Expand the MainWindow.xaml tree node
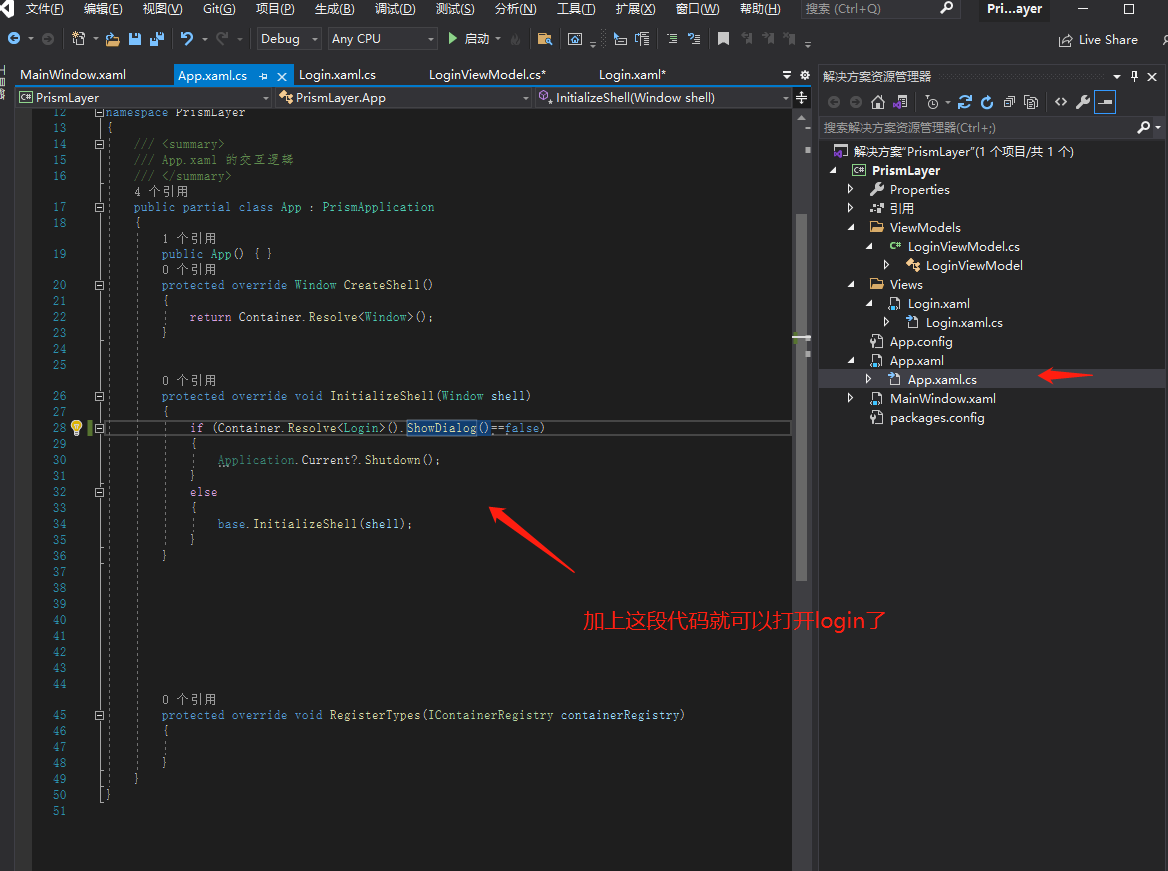Screen dimensions: 1168x871 tap(851, 398)
